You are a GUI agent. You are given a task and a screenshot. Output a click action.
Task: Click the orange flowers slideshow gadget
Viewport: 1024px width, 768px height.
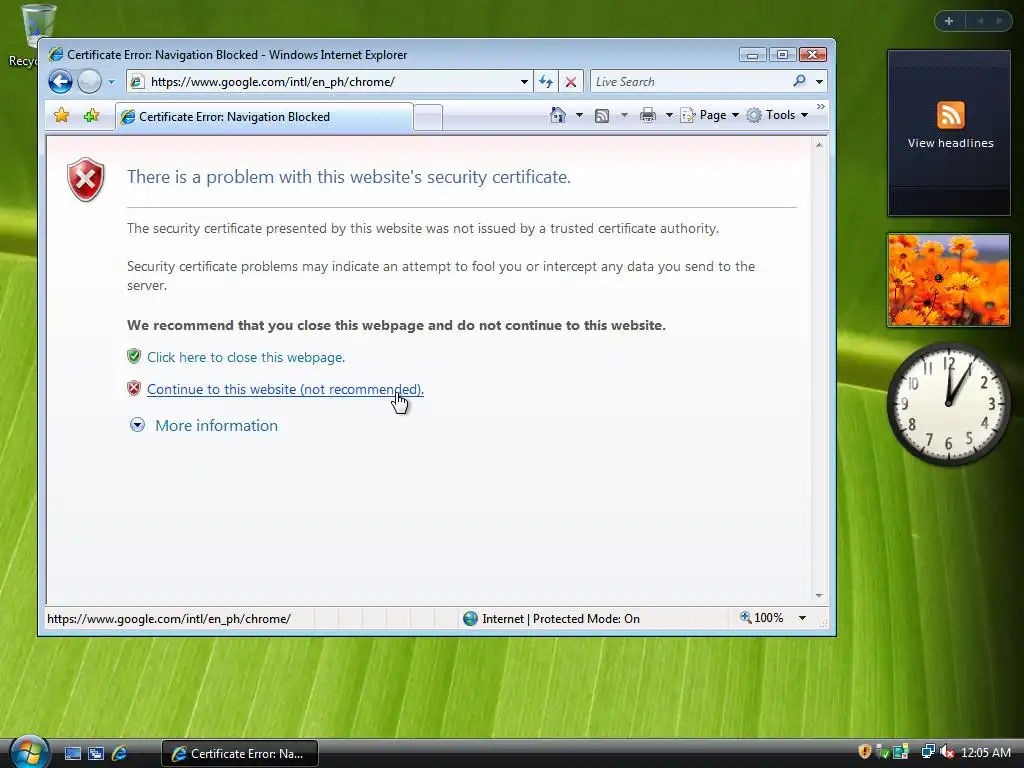948,280
